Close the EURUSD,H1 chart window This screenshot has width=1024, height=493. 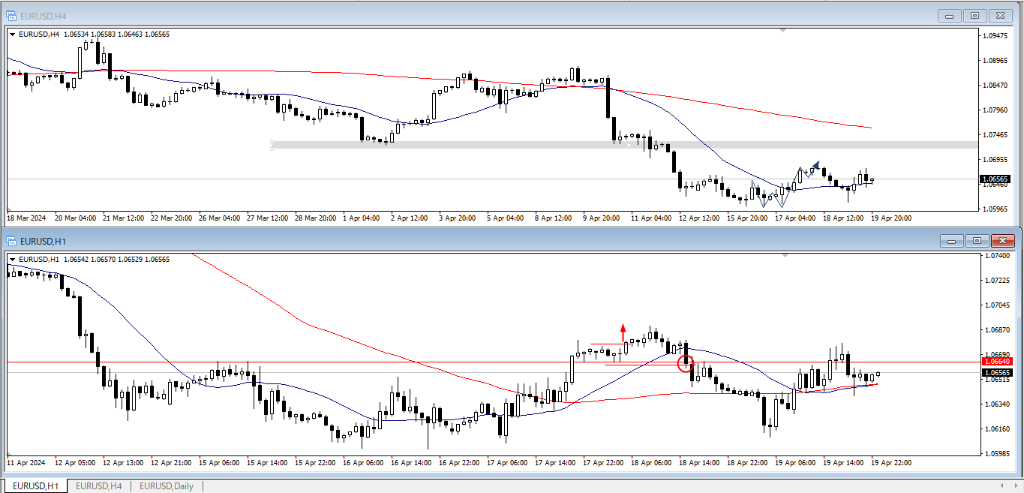pos(1003,241)
